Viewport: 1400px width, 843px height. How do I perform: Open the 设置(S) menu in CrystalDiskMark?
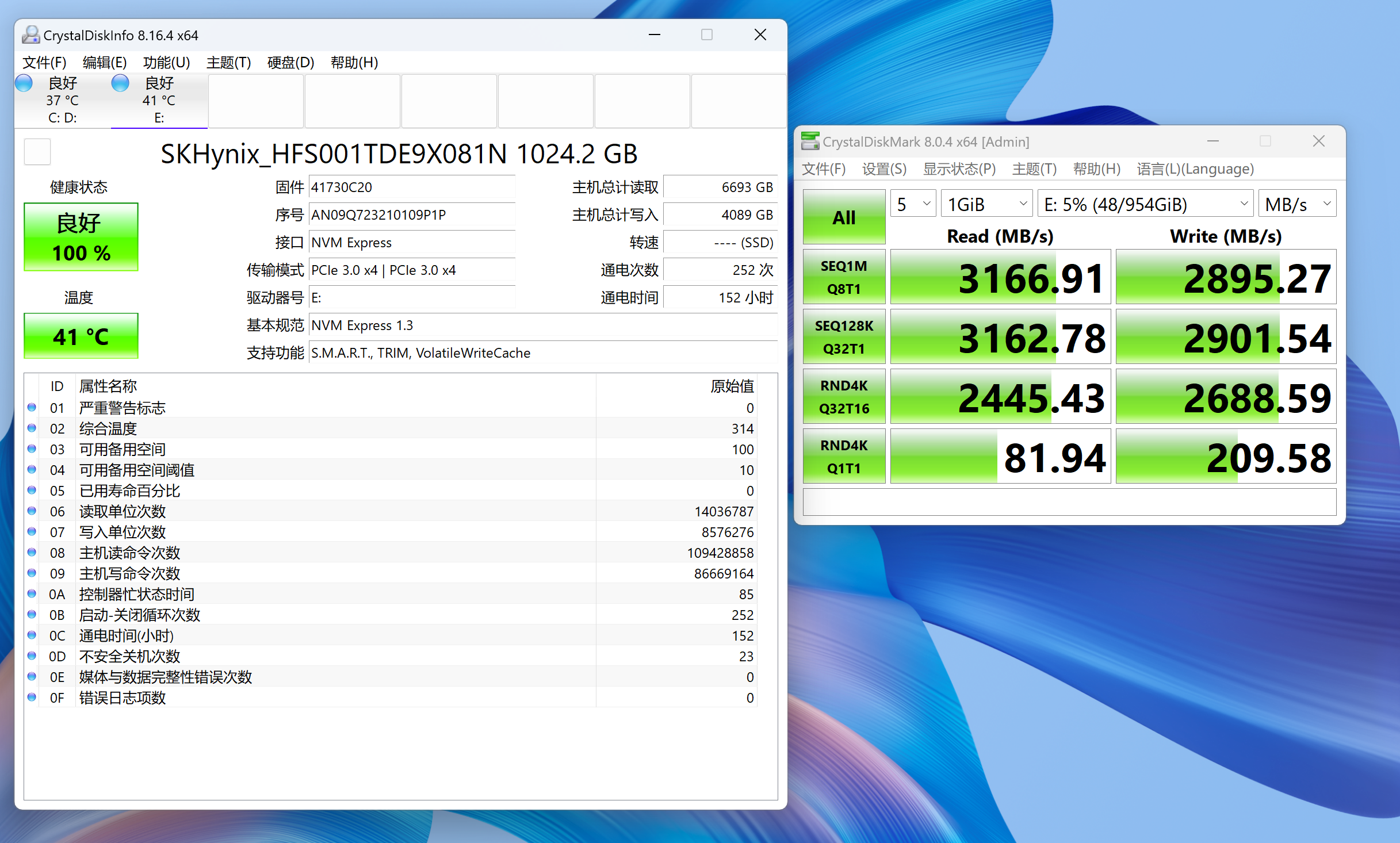pyautogui.click(x=883, y=168)
